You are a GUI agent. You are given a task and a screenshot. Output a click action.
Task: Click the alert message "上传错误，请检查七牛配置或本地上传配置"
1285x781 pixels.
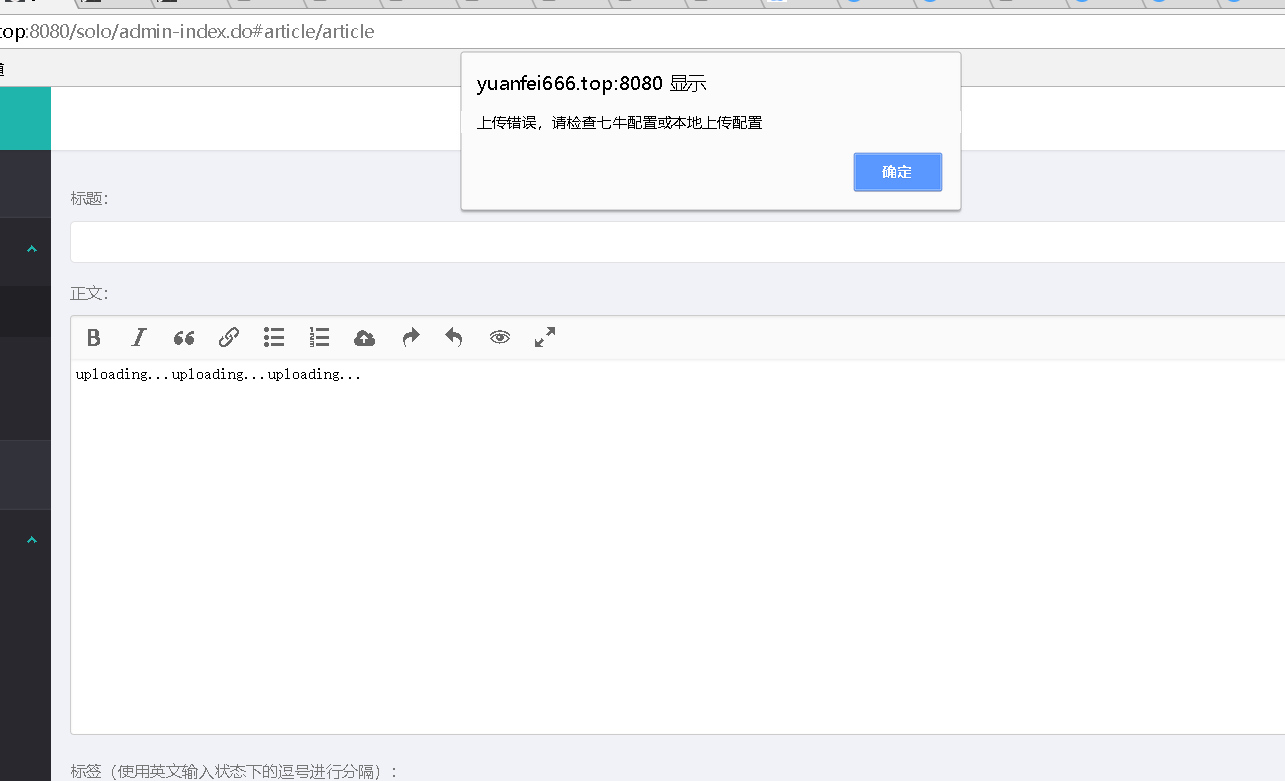pyautogui.click(x=620, y=123)
